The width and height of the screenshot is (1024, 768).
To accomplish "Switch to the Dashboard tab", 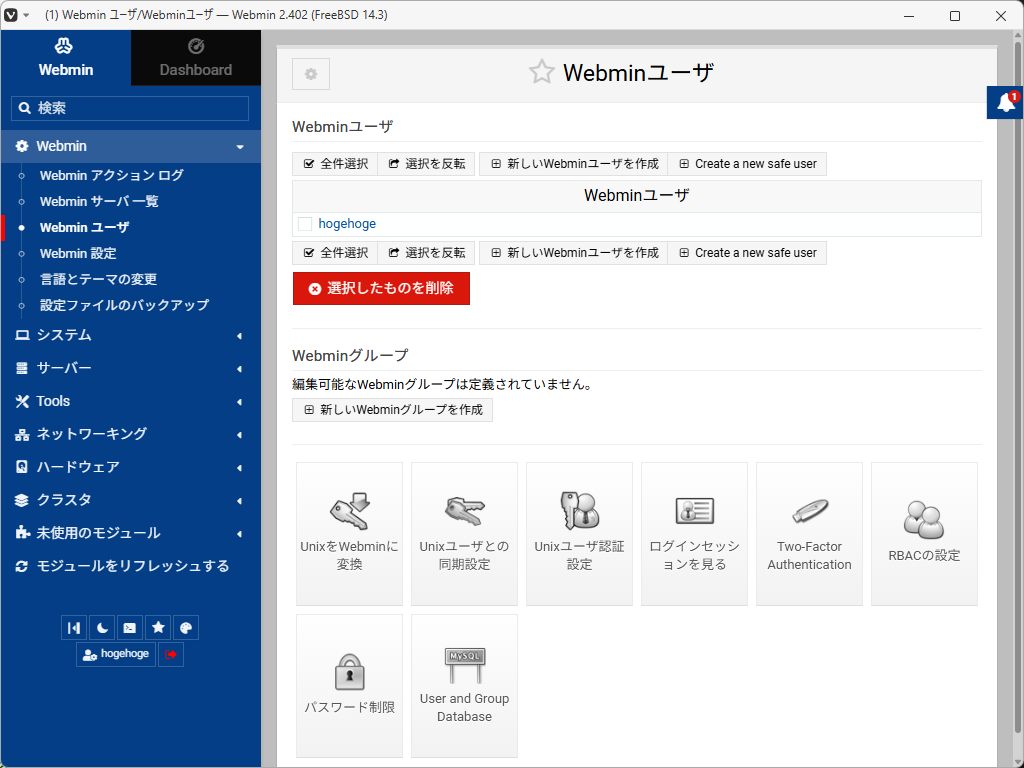I will click(196, 57).
